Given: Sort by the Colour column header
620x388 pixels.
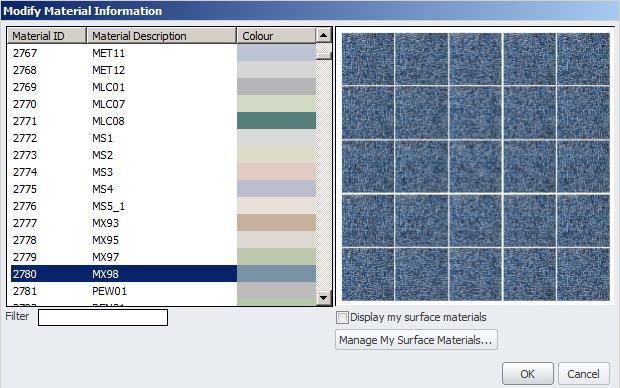Looking at the screenshot, I should [276, 36].
